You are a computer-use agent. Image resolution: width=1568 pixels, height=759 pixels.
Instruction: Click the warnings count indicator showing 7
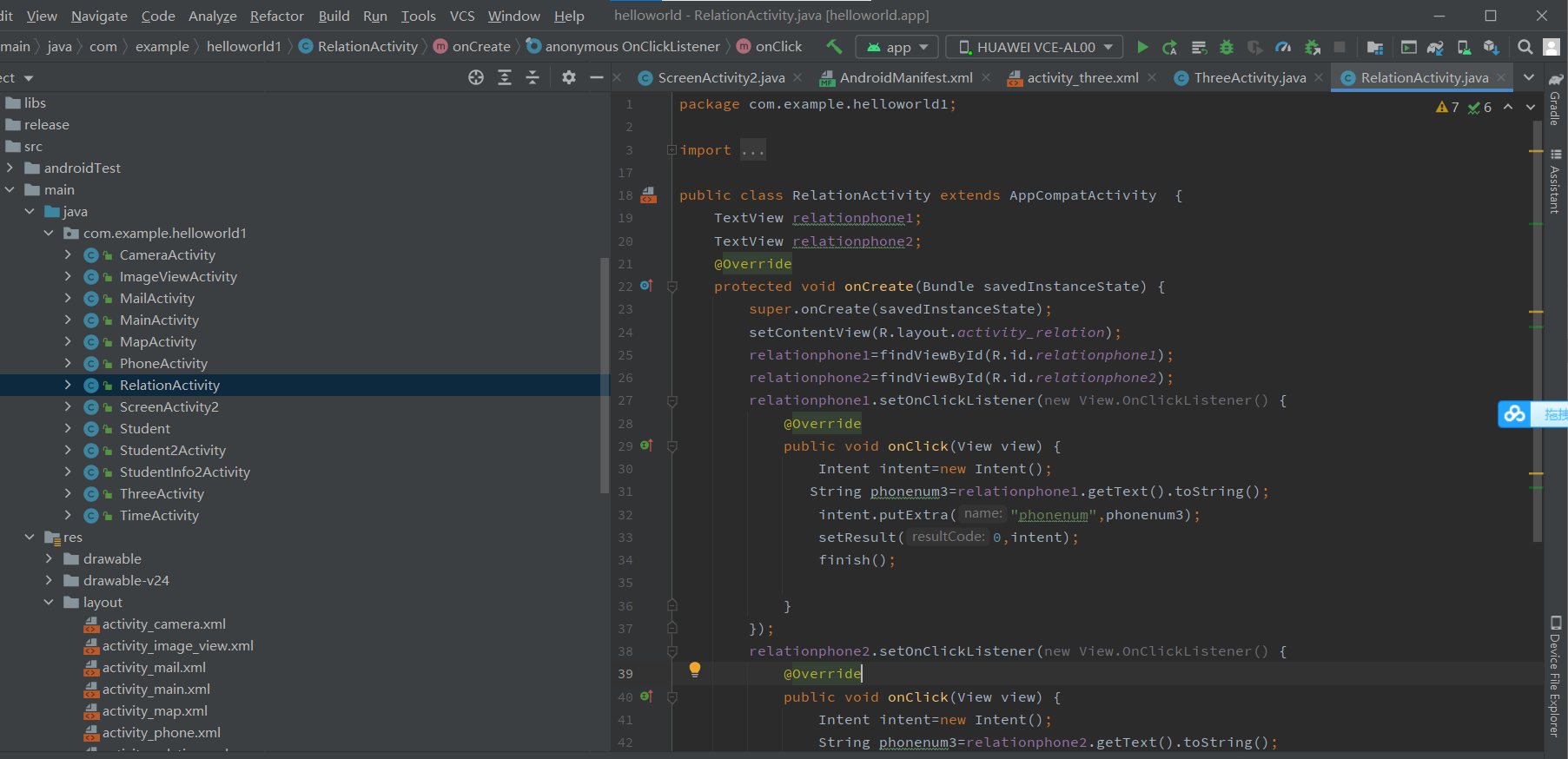(x=1448, y=107)
